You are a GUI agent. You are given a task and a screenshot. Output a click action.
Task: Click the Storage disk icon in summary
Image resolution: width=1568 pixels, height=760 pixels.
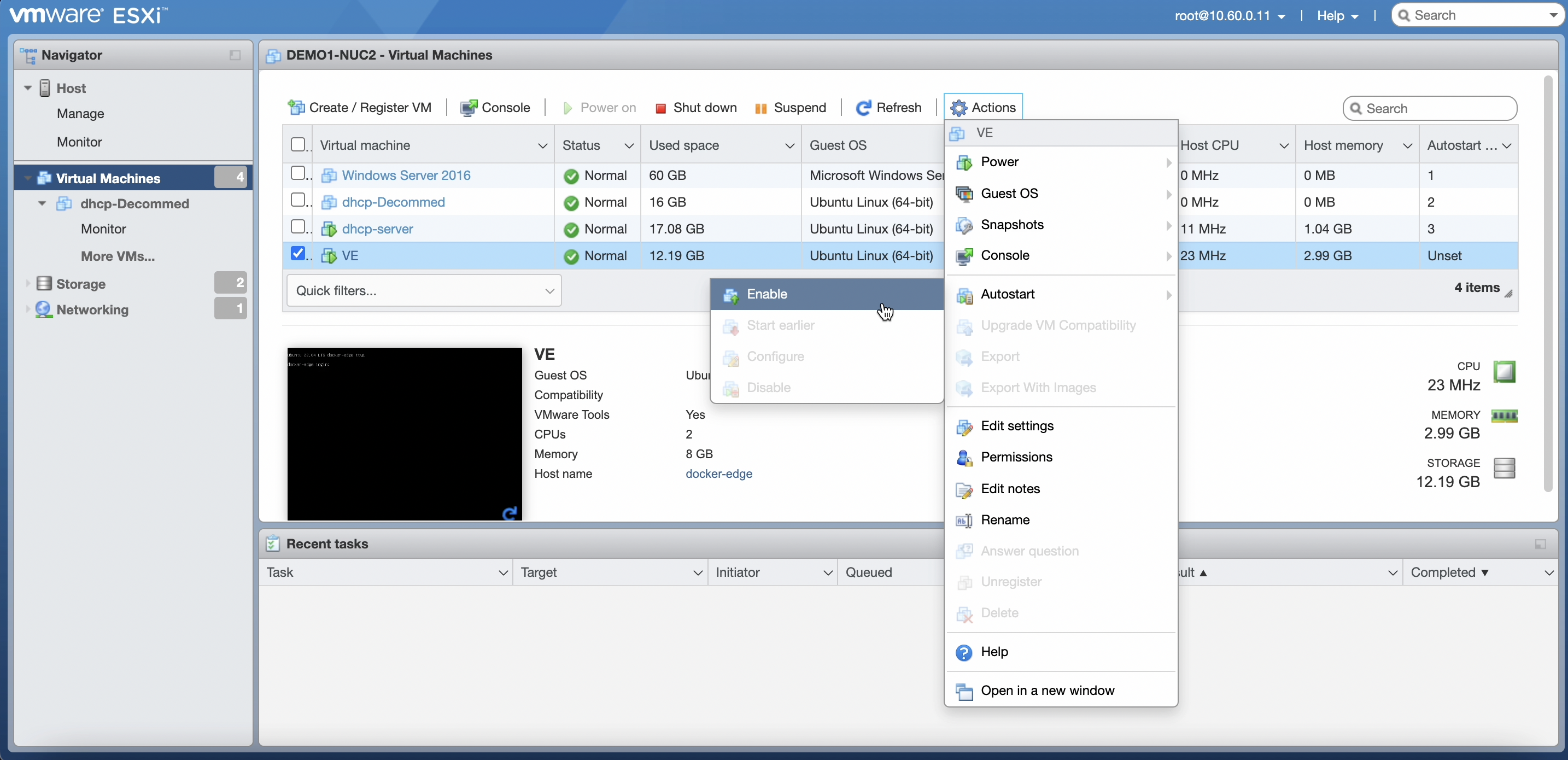click(1504, 467)
